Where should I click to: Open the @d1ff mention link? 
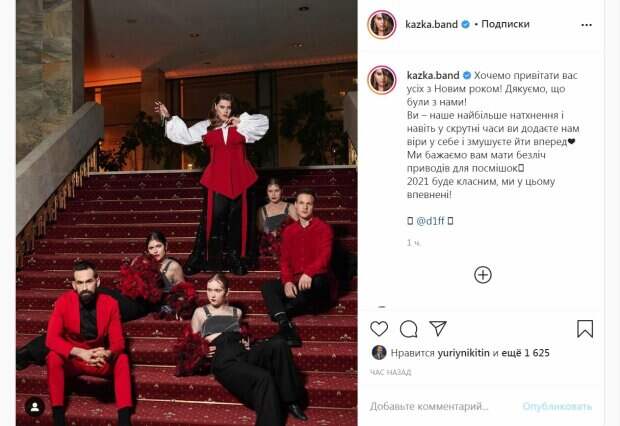430,221
